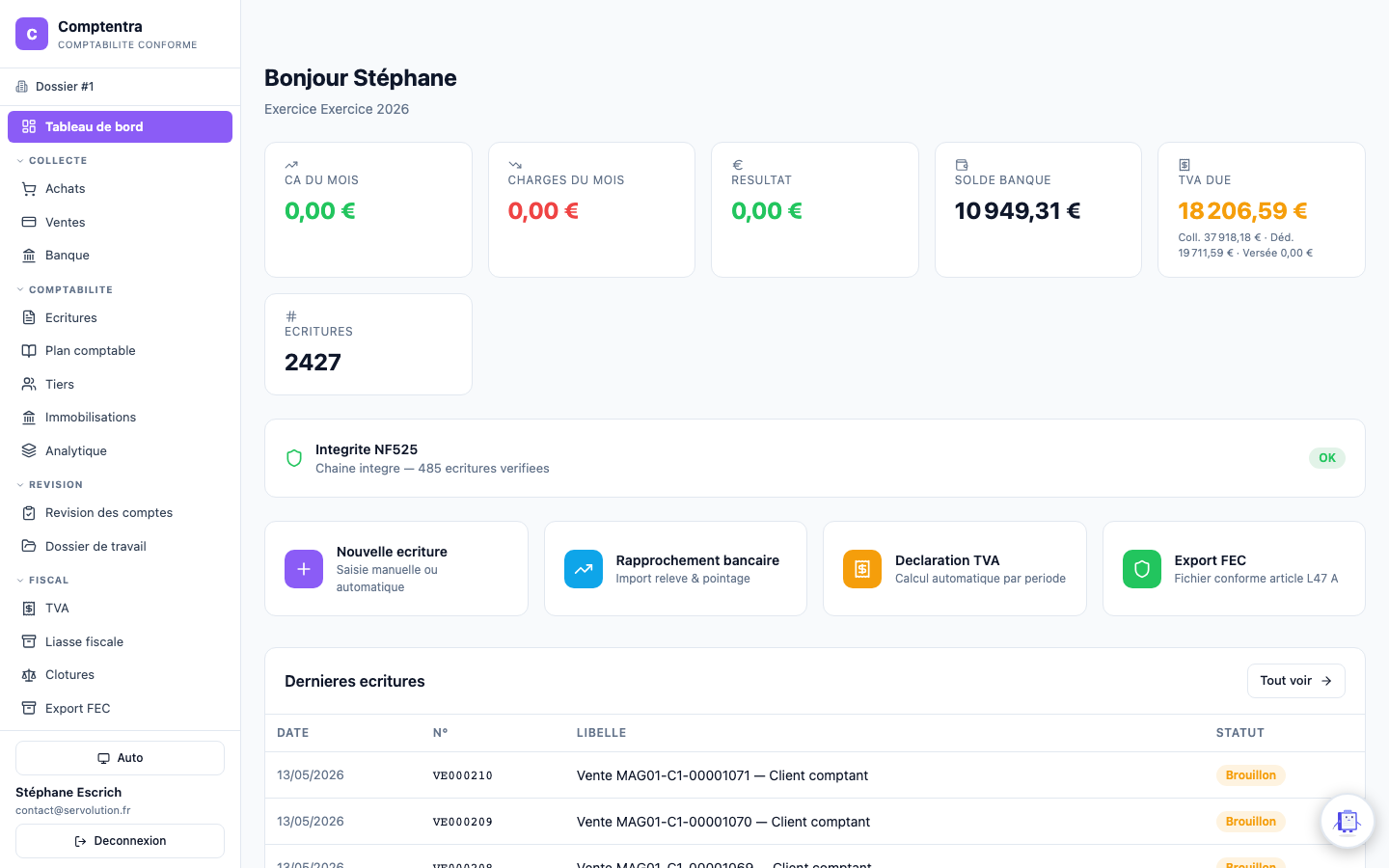The image size is (1389, 868).
Task: Click the OK integrity status badge
Action: (1327, 458)
